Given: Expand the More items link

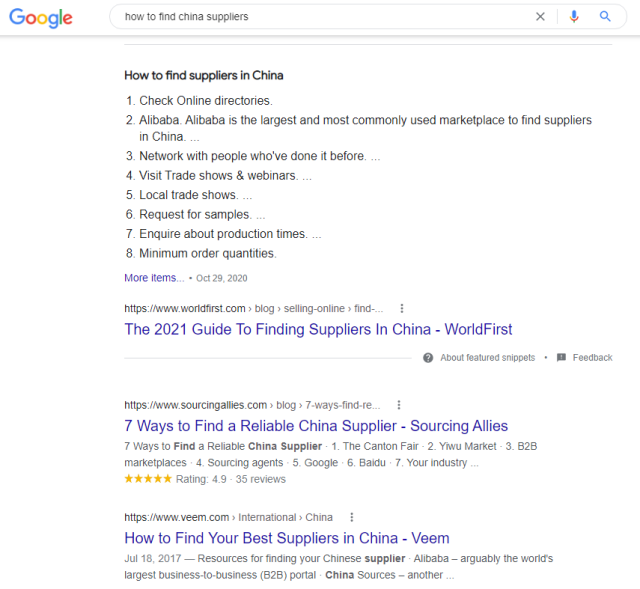Looking at the screenshot, I should click(154, 278).
